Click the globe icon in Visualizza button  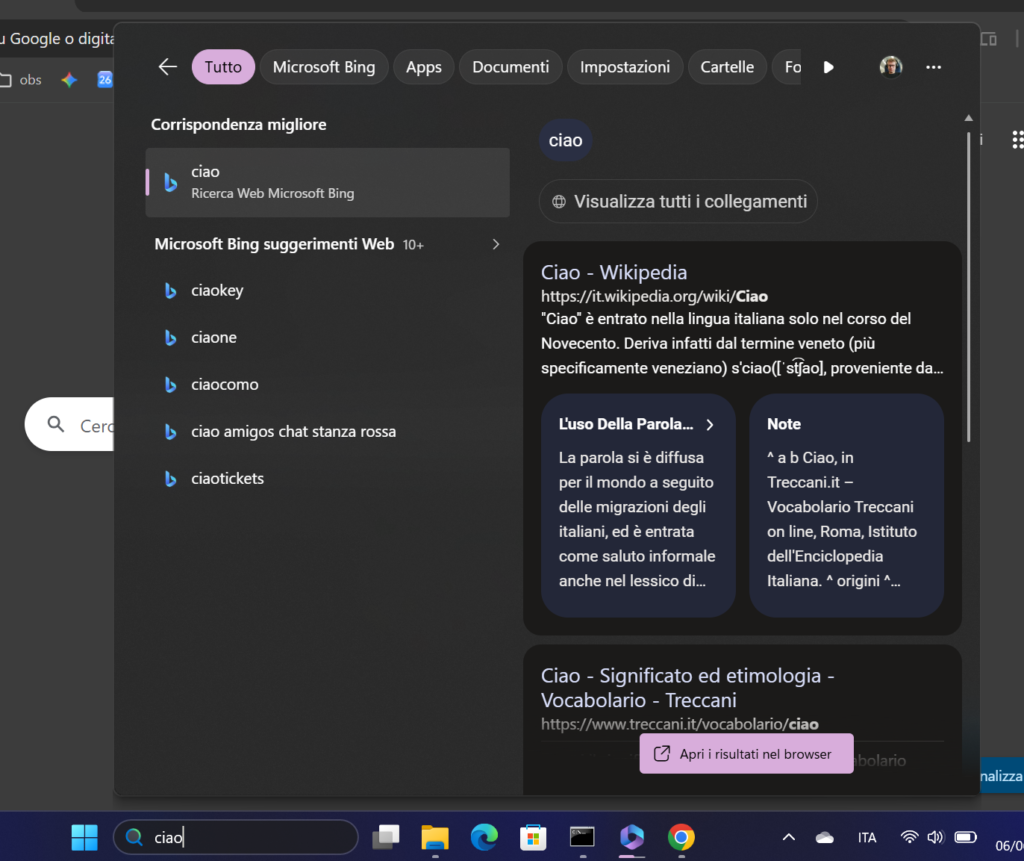pyautogui.click(x=559, y=202)
